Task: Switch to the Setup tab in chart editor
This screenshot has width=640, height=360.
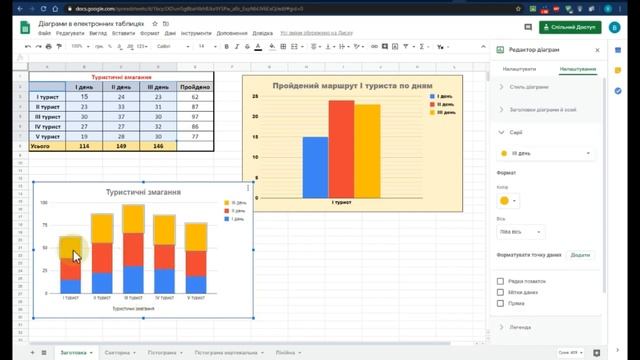Action: [x=520, y=69]
